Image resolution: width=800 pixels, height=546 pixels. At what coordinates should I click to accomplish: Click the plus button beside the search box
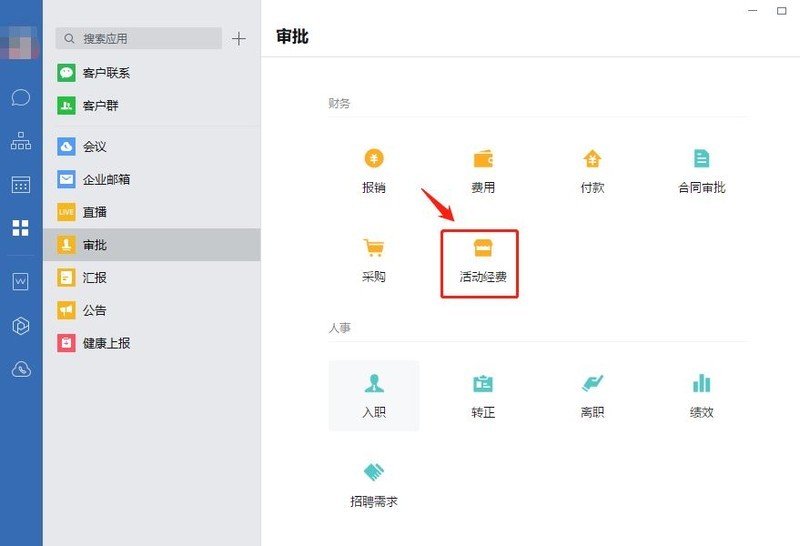tap(238, 39)
